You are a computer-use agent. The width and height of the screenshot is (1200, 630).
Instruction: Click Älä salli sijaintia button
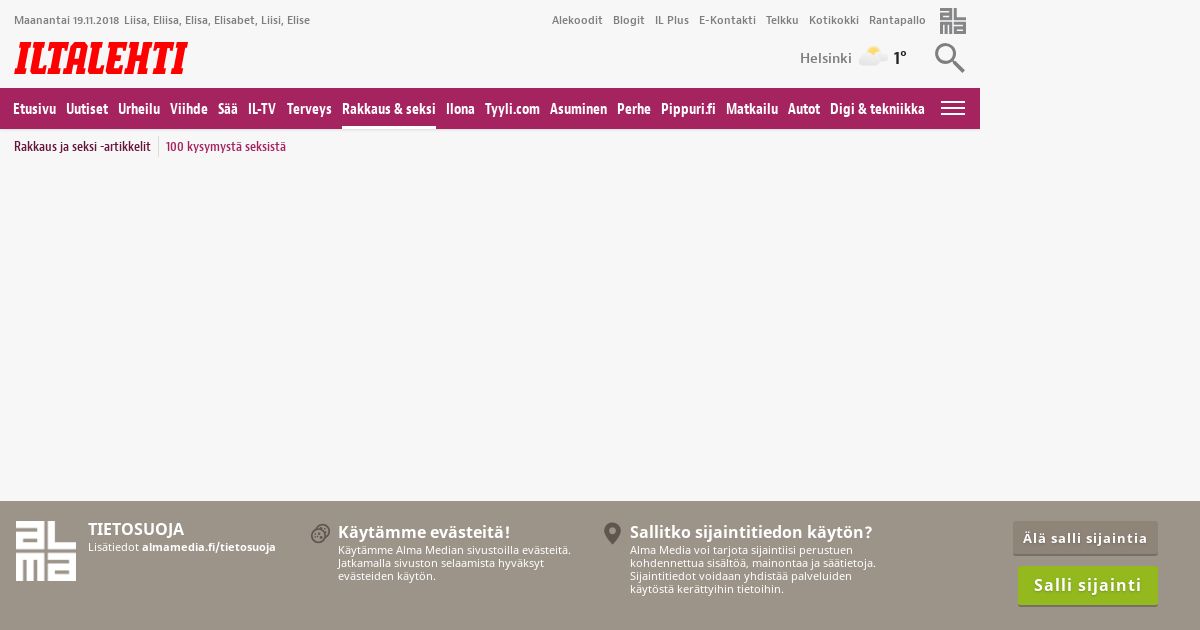[x=1085, y=538]
